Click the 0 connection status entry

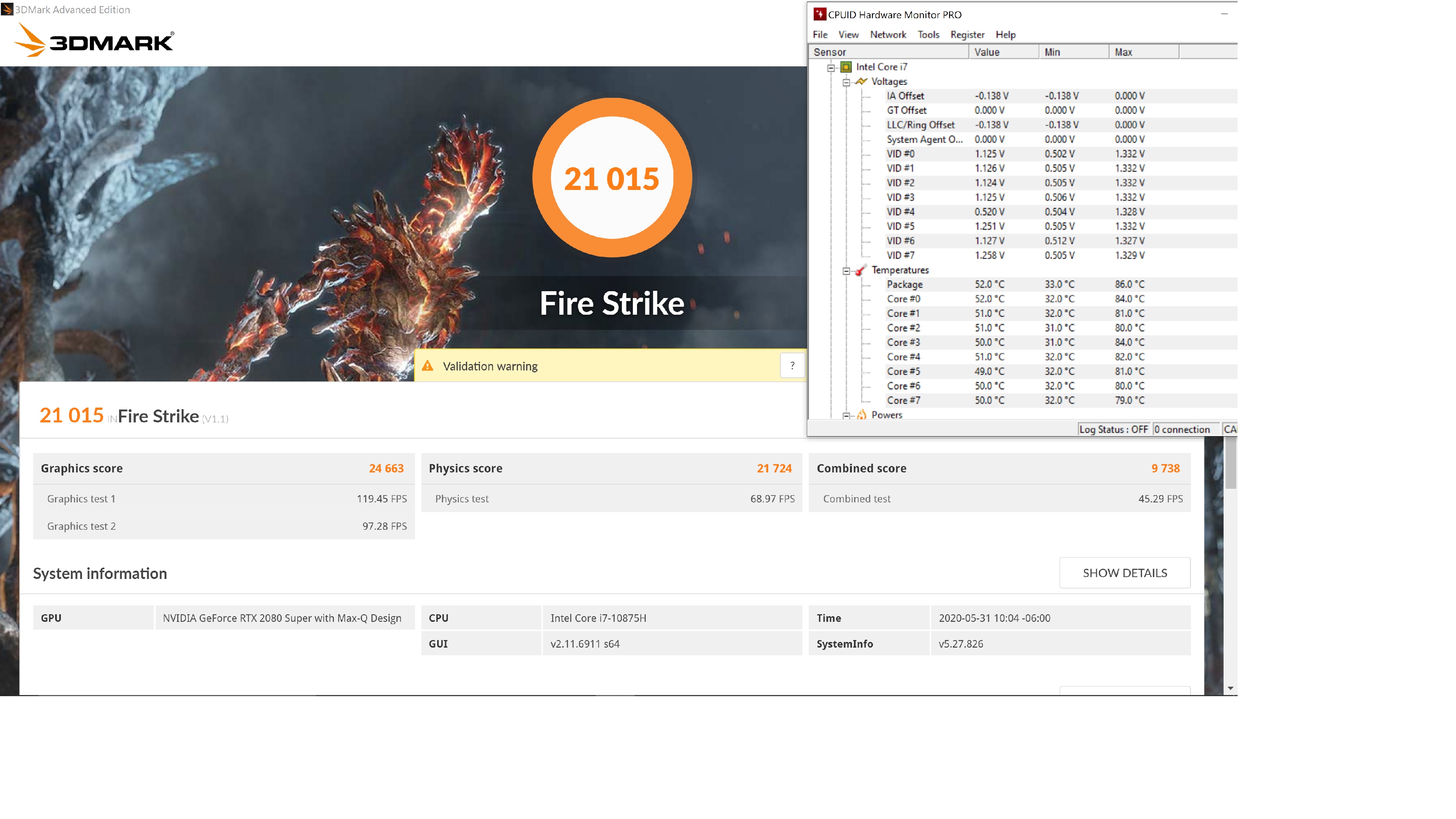(1186, 430)
